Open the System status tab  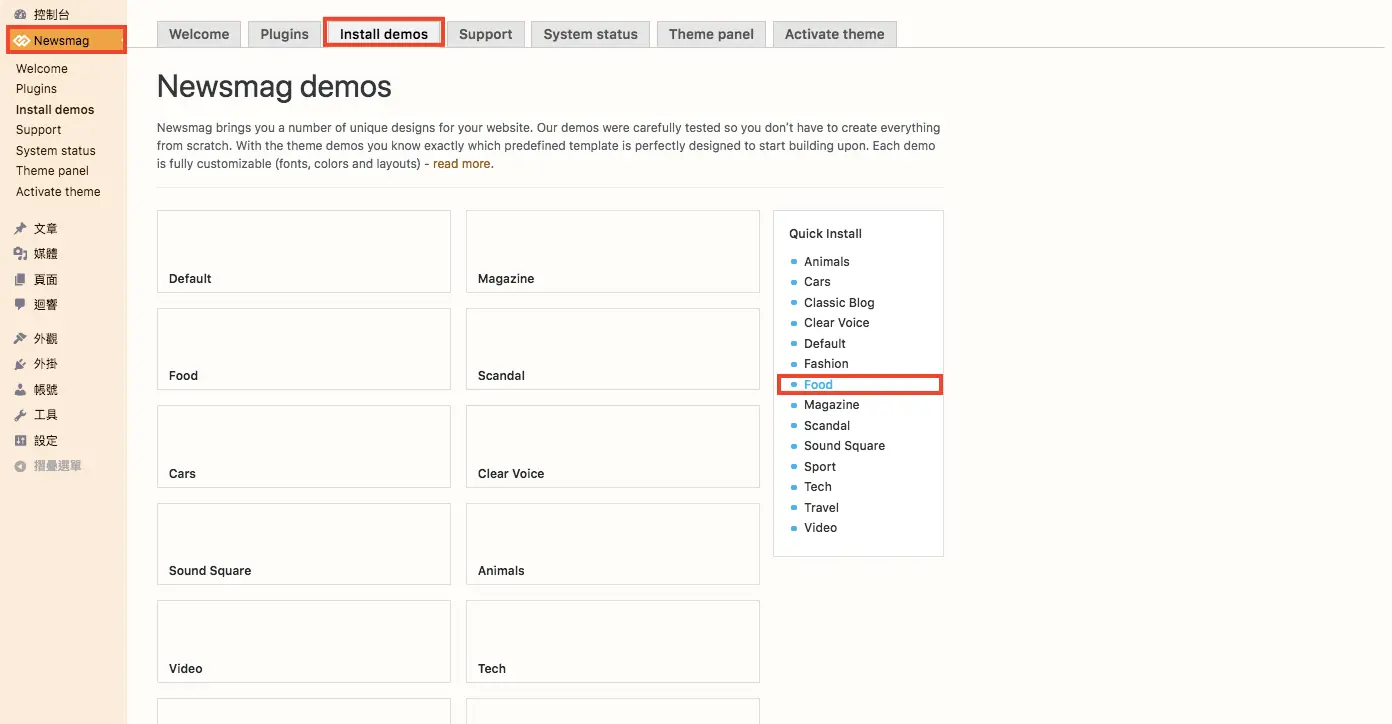pos(591,34)
